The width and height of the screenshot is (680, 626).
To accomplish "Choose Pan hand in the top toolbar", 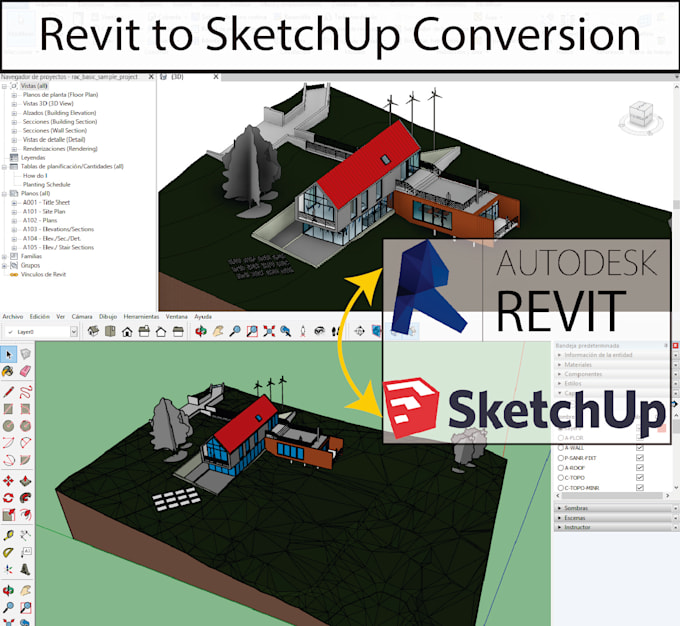I will pyautogui.click(x=218, y=331).
